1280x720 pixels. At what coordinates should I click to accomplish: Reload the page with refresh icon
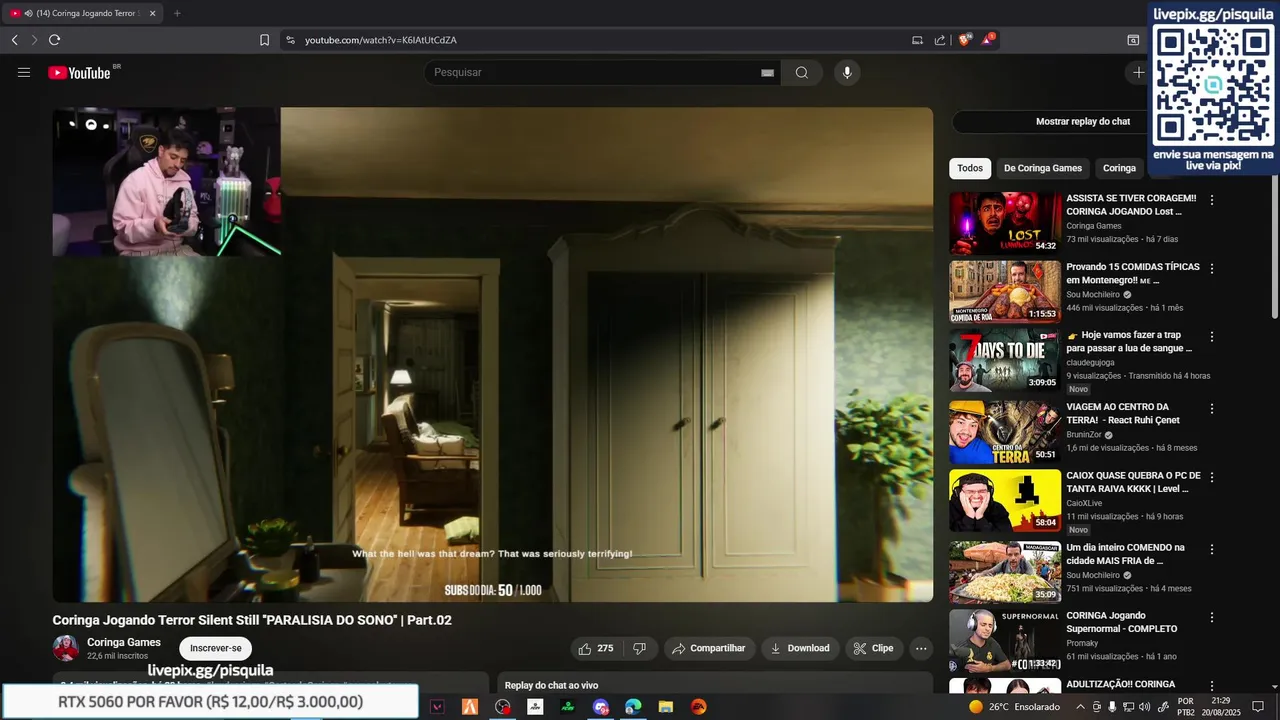(x=54, y=40)
